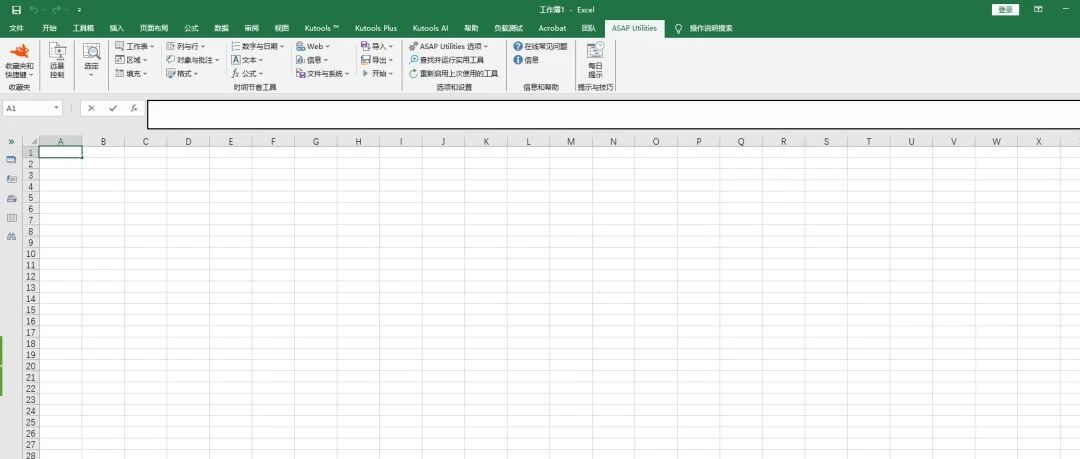Click 重新启用上次使用的工具 icon
Screen dimensions: 1080x459
413,73
